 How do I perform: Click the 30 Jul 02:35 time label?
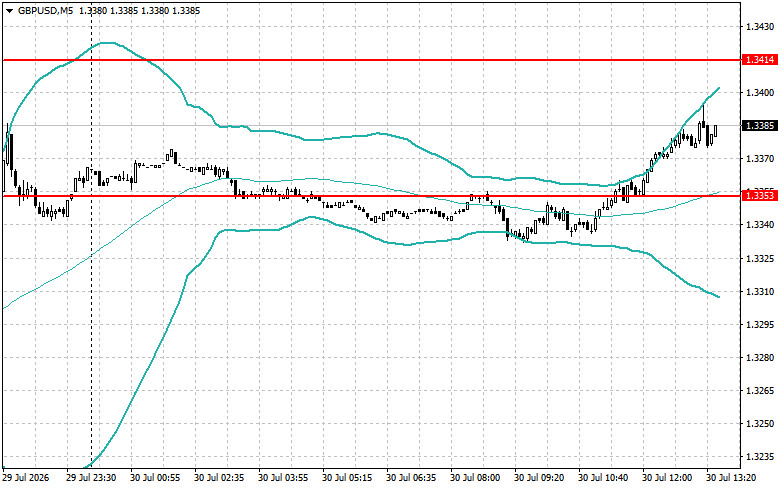219,478
